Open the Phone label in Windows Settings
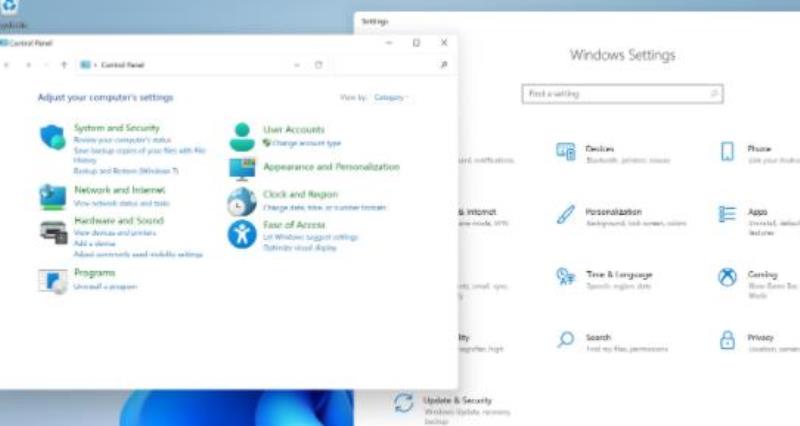Image resolution: width=800 pixels, height=426 pixels. pyautogui.click(x=759, y=148)
